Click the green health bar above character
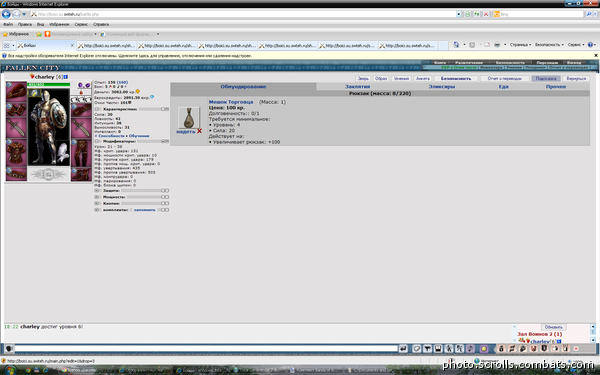Viewport: 600px width, 375px height. click(48, 85)
